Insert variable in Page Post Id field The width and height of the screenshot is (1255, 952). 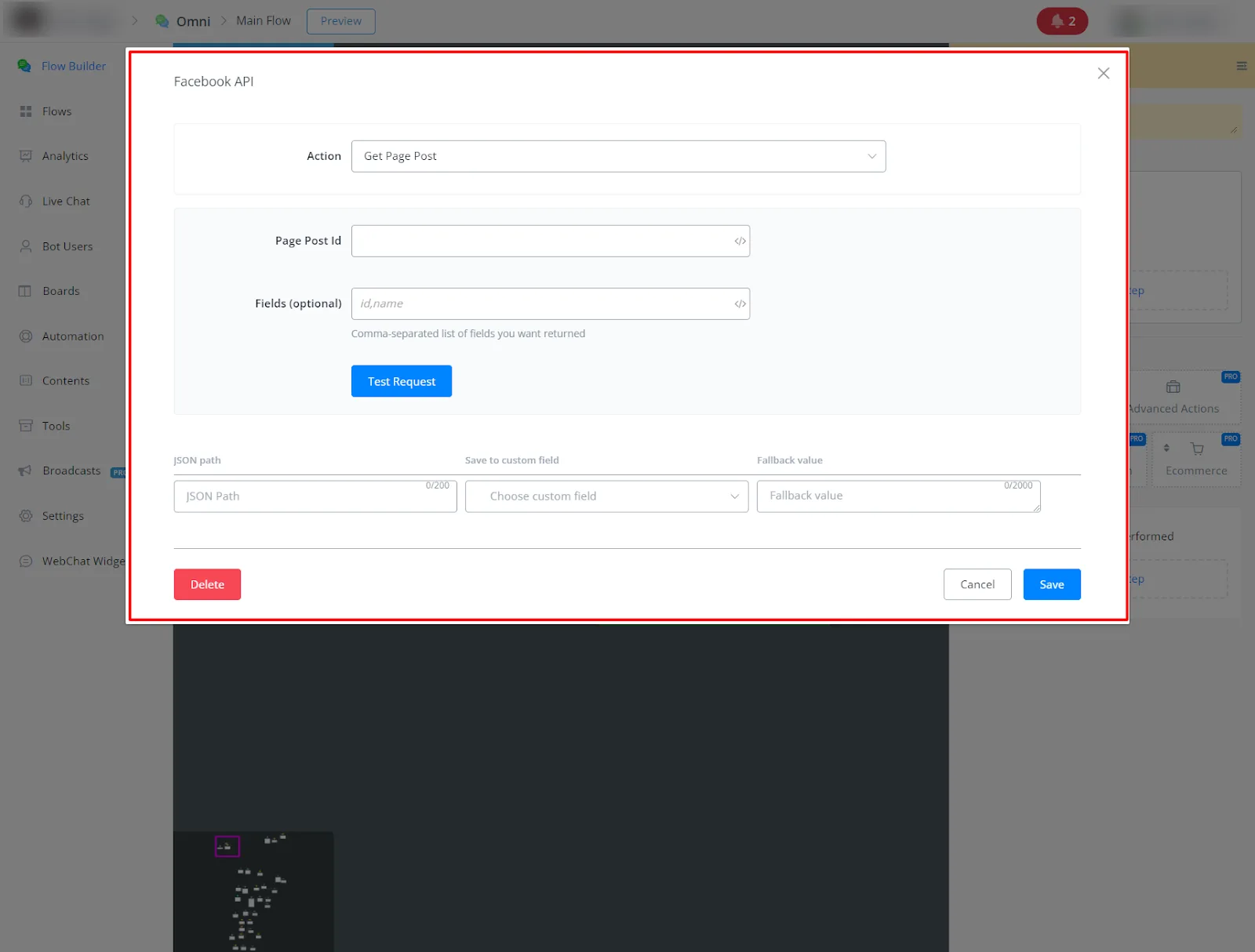(x=740, y=242)
